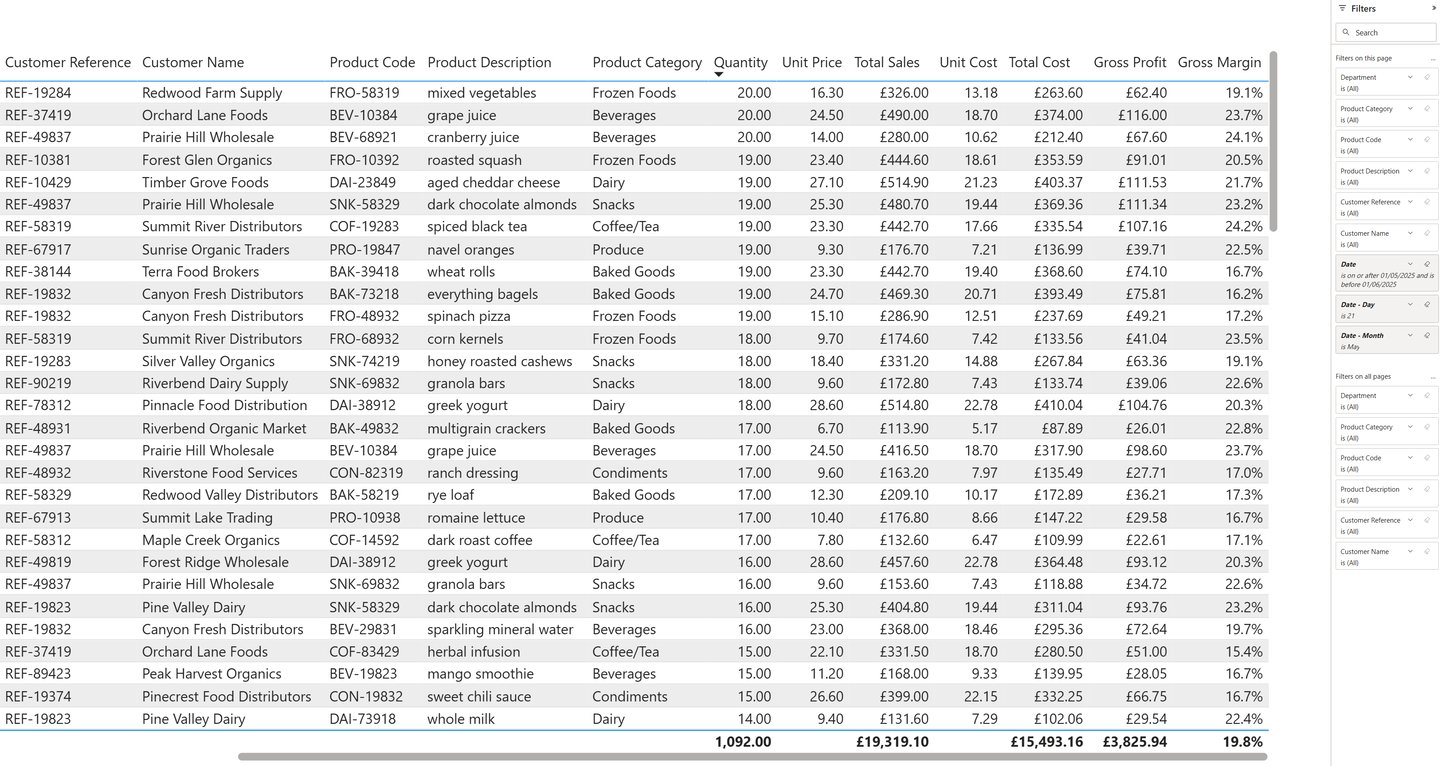The height and width of the screenshot is (766, 1440).
Task: Sort the table by the Gross Margin column
Action: [1219, 62]
